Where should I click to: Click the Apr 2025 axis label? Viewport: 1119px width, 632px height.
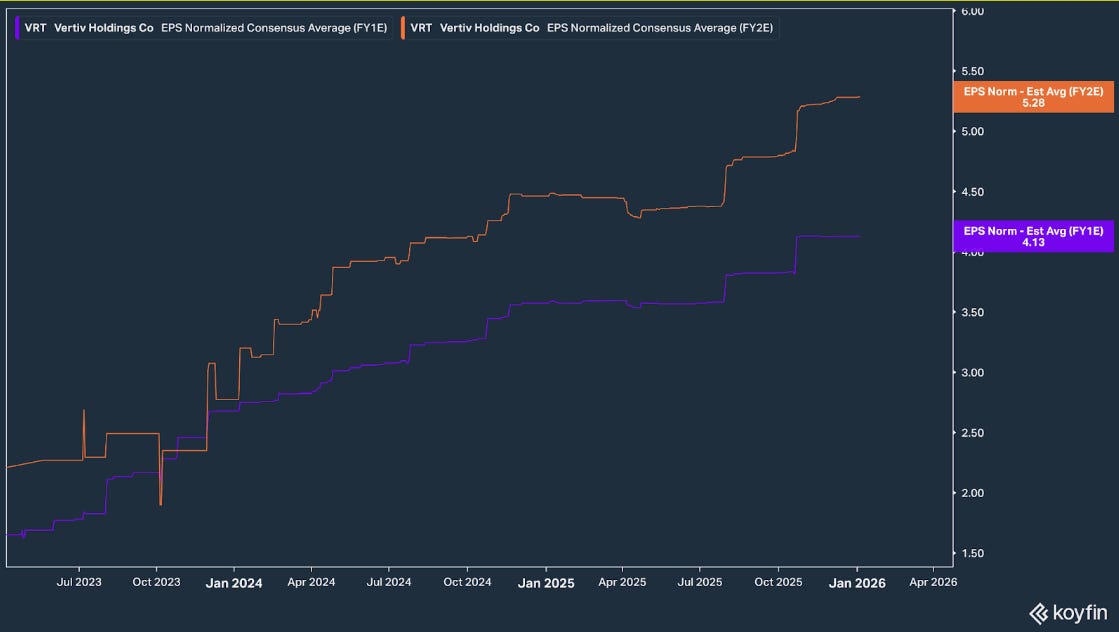pos(622,582)
